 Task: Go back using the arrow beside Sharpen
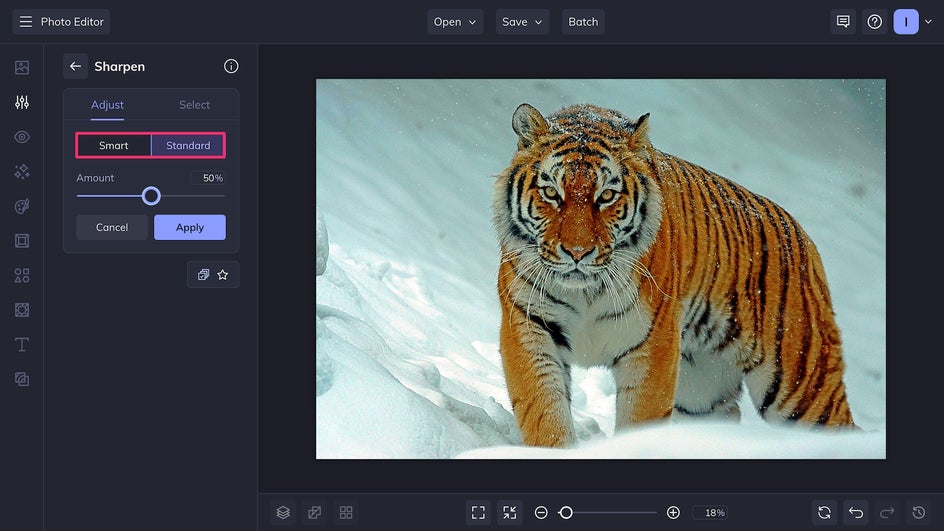(75, 66)
